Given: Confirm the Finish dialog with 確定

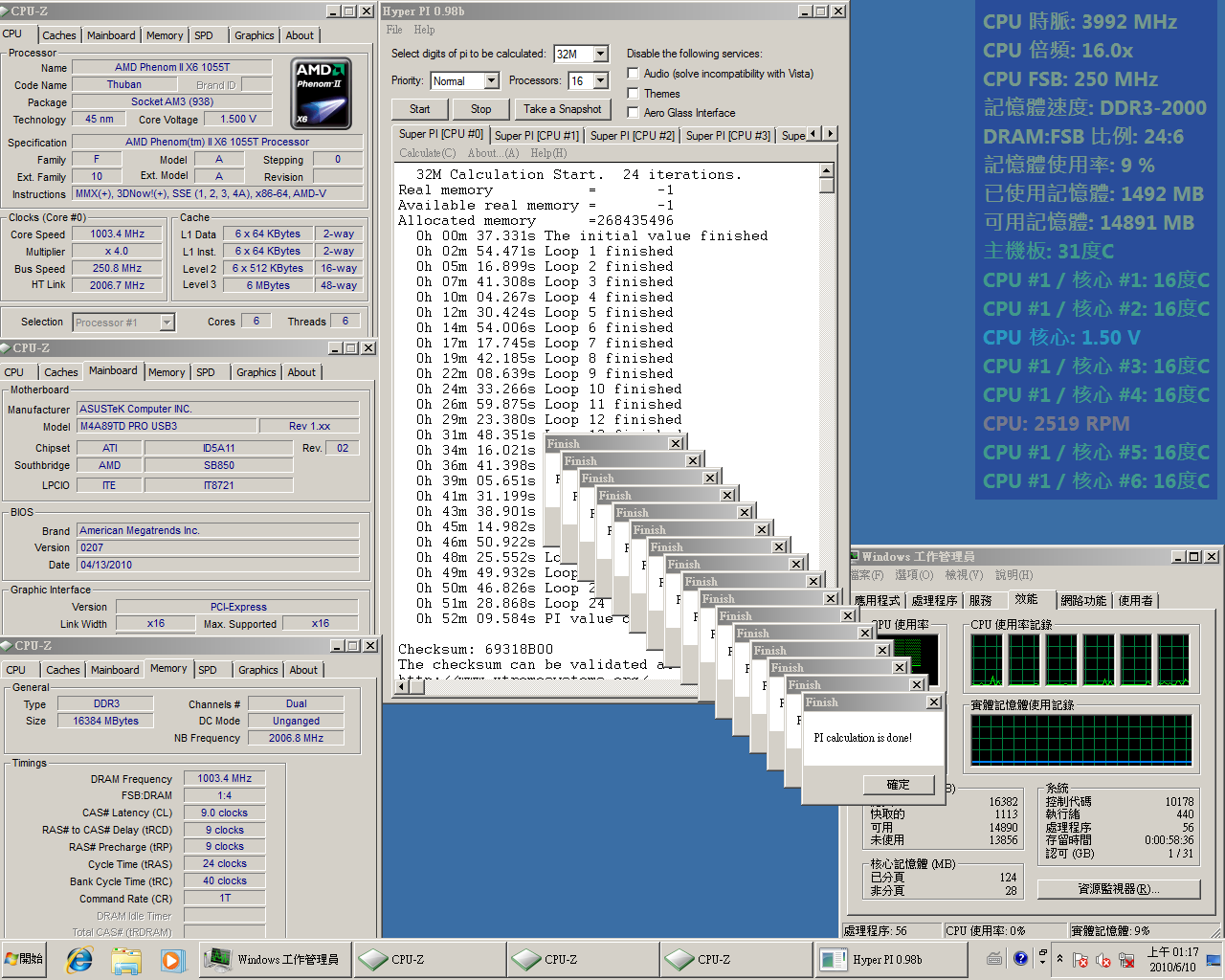Looking at the screenshot, I should 899,785.
